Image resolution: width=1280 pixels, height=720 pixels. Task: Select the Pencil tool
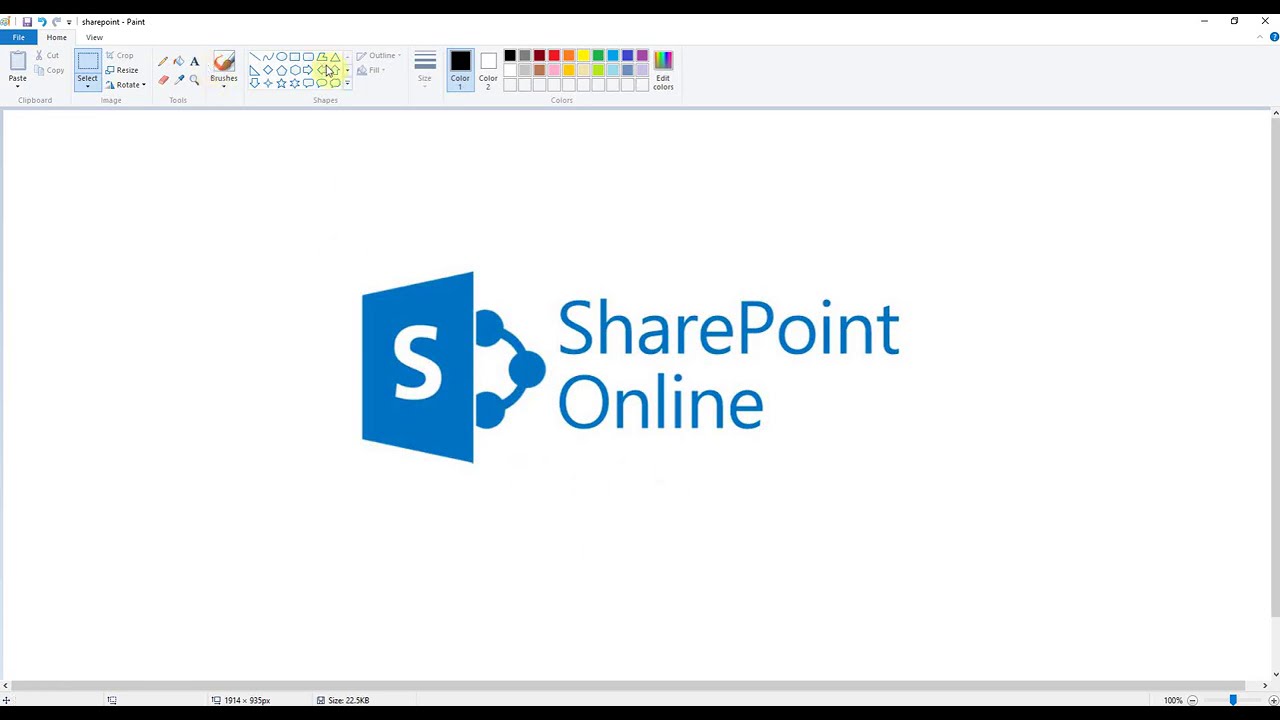pyautogui.click(x=163, y=61)
